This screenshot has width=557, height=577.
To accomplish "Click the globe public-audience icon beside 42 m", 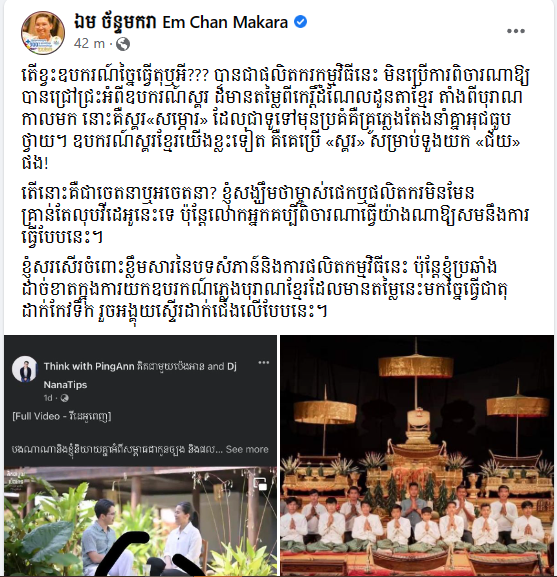I will click(123, 44).
